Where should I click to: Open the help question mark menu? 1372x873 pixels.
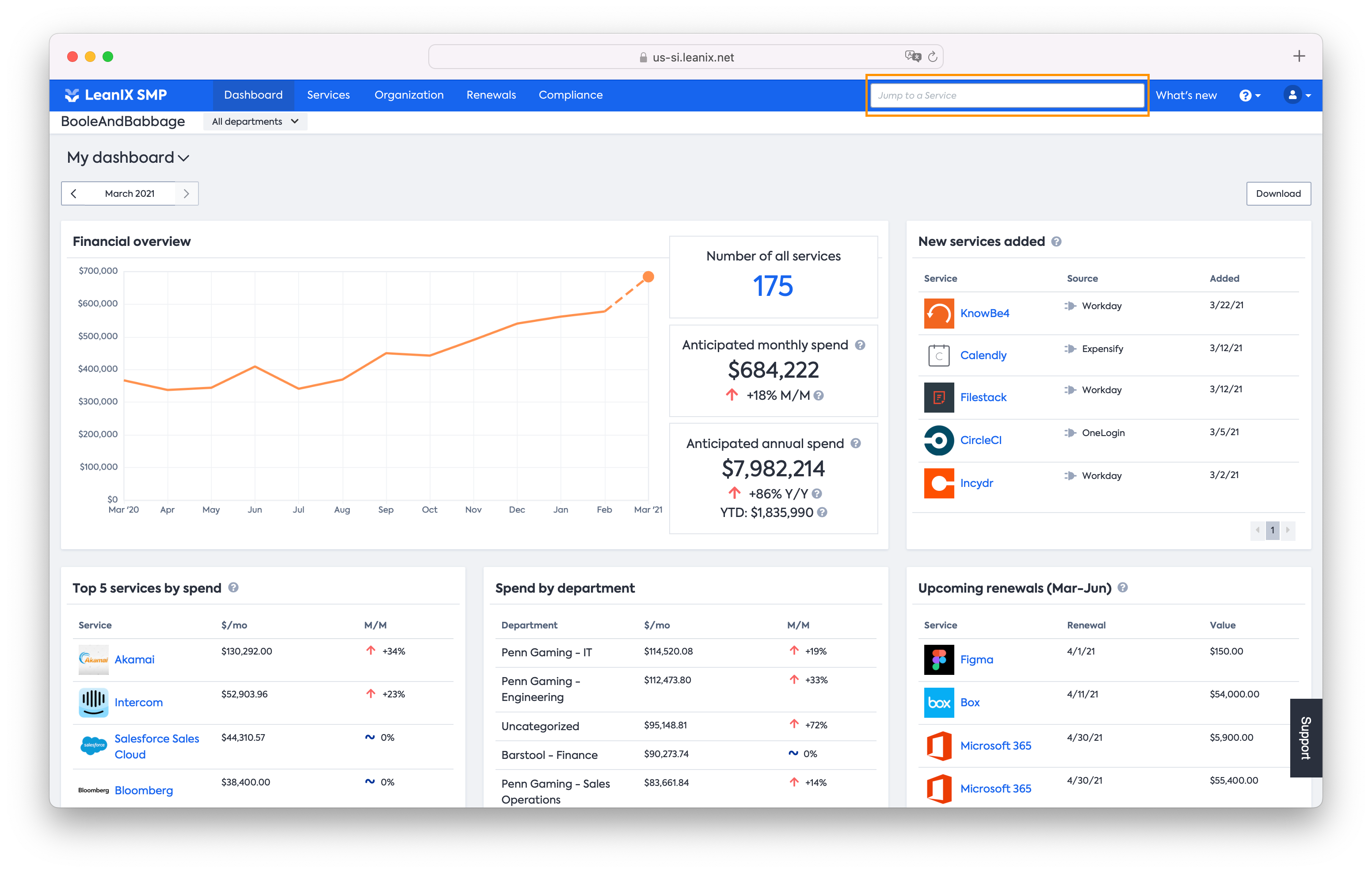point(1250,95)
